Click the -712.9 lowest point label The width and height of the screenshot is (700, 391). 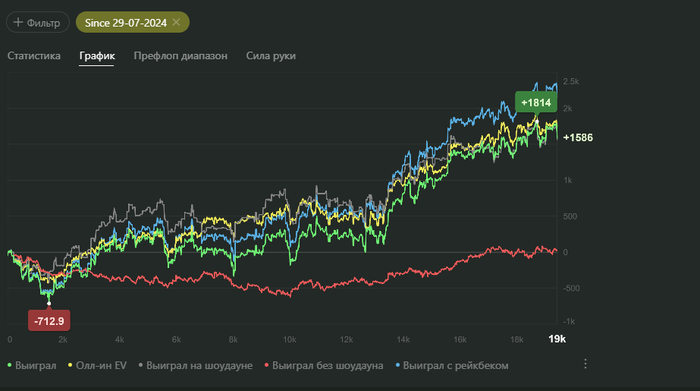tap(49, 321)
